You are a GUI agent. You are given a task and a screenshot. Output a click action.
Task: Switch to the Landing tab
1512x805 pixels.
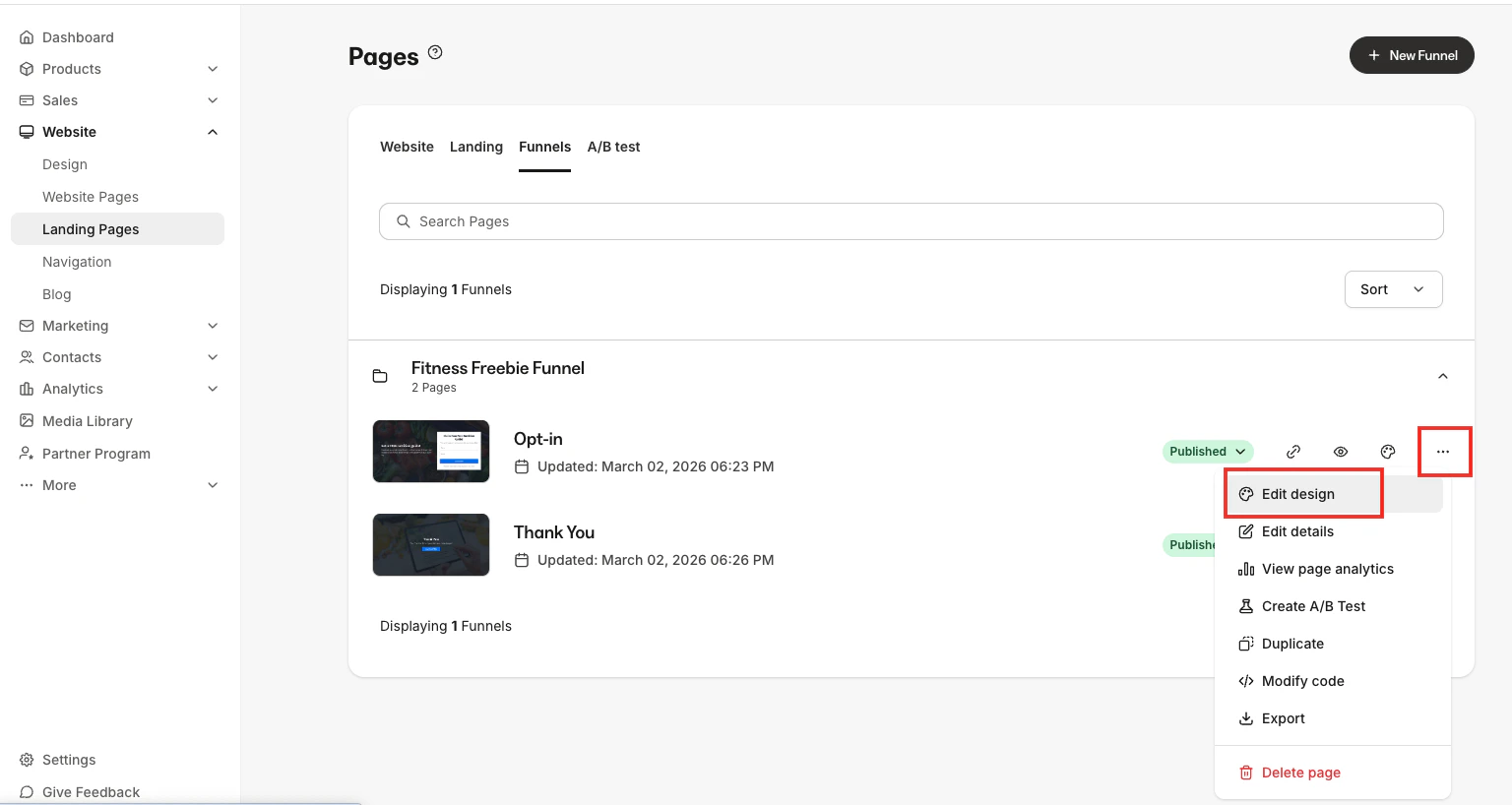pos(475,146)
